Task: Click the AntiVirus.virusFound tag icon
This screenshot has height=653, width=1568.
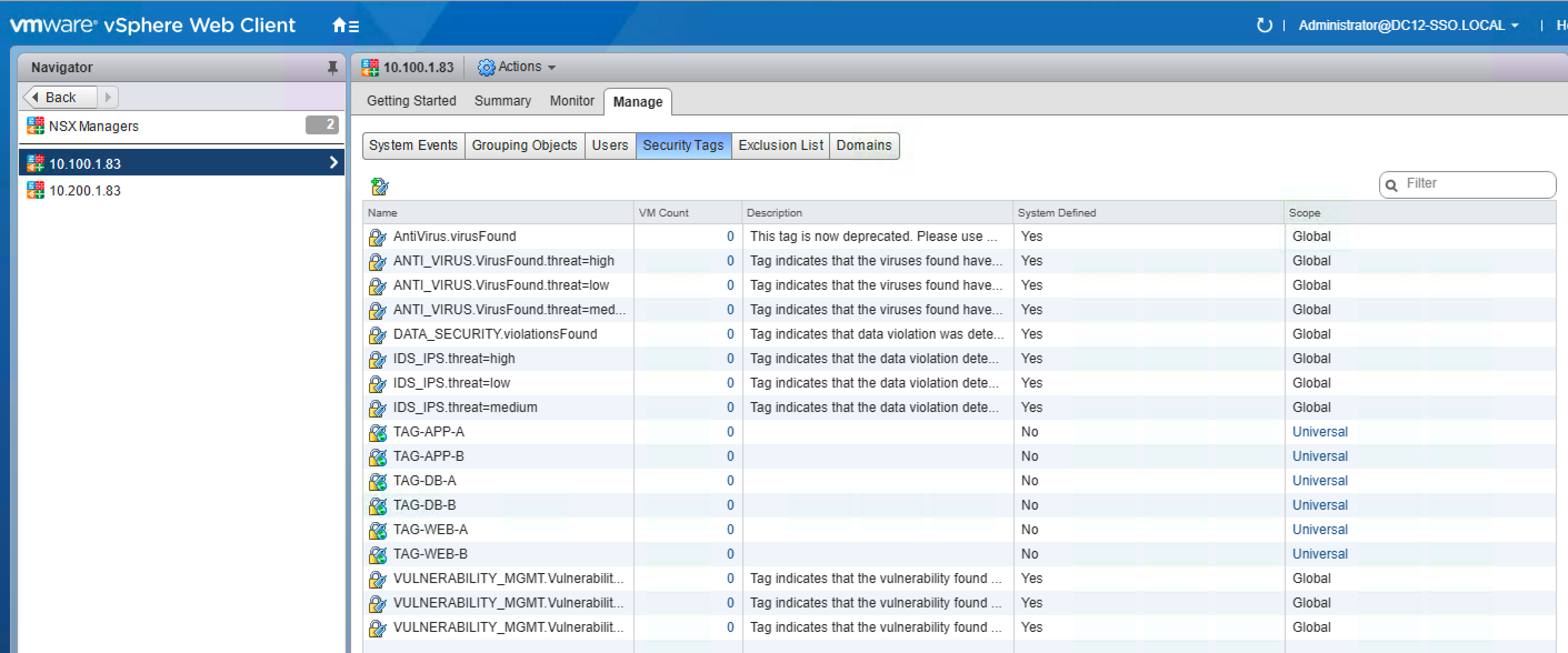Action: coord(377,237)
